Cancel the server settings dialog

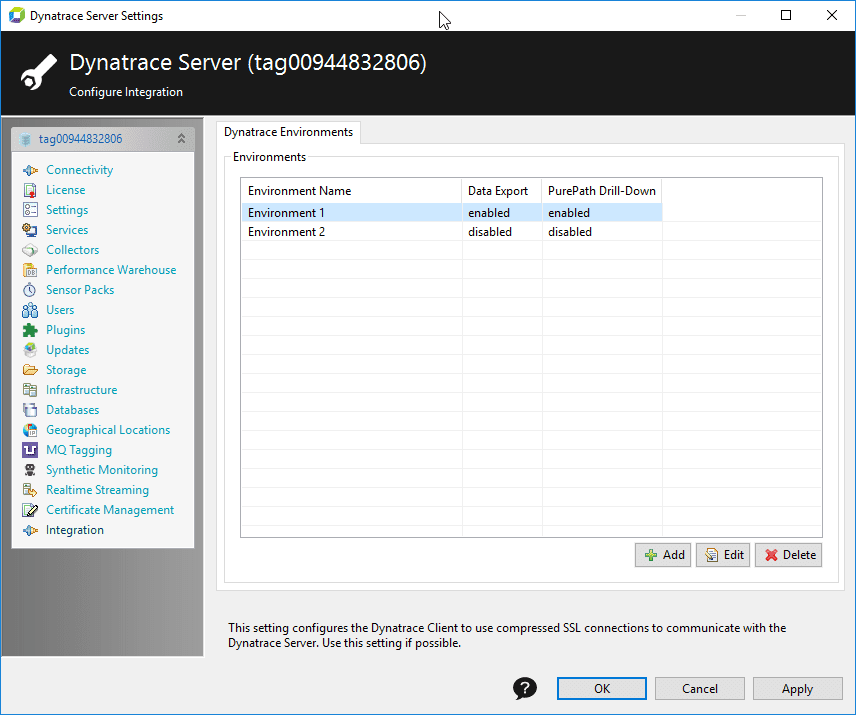point(700,689)
